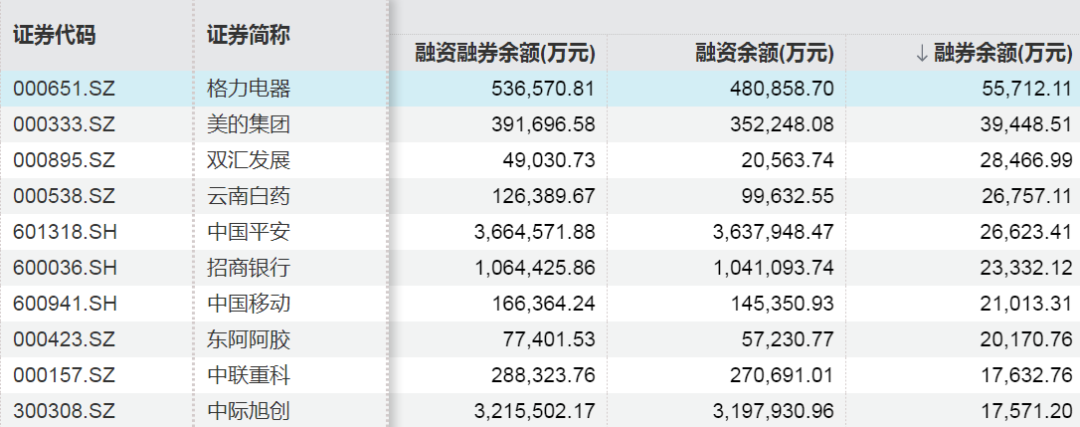Click value 20,170.76 in 东阿阿胶 row

coord(1026,340)
